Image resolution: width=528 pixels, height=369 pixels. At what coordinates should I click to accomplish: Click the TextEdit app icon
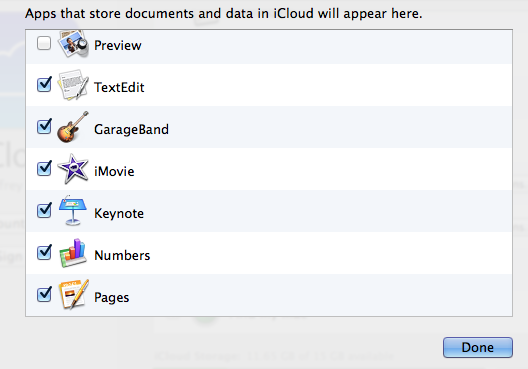tap(73, 85)
